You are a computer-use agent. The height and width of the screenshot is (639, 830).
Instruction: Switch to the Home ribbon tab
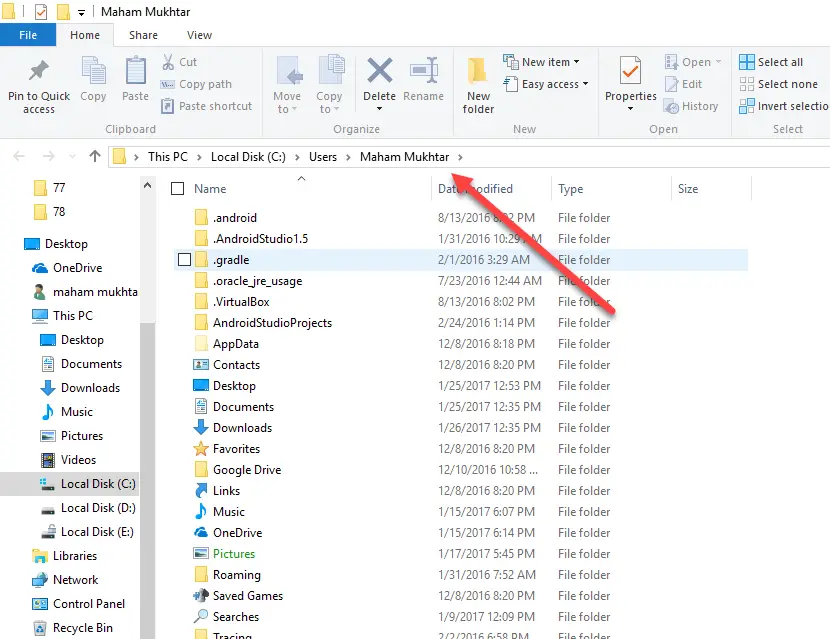(x=85, y=35)
